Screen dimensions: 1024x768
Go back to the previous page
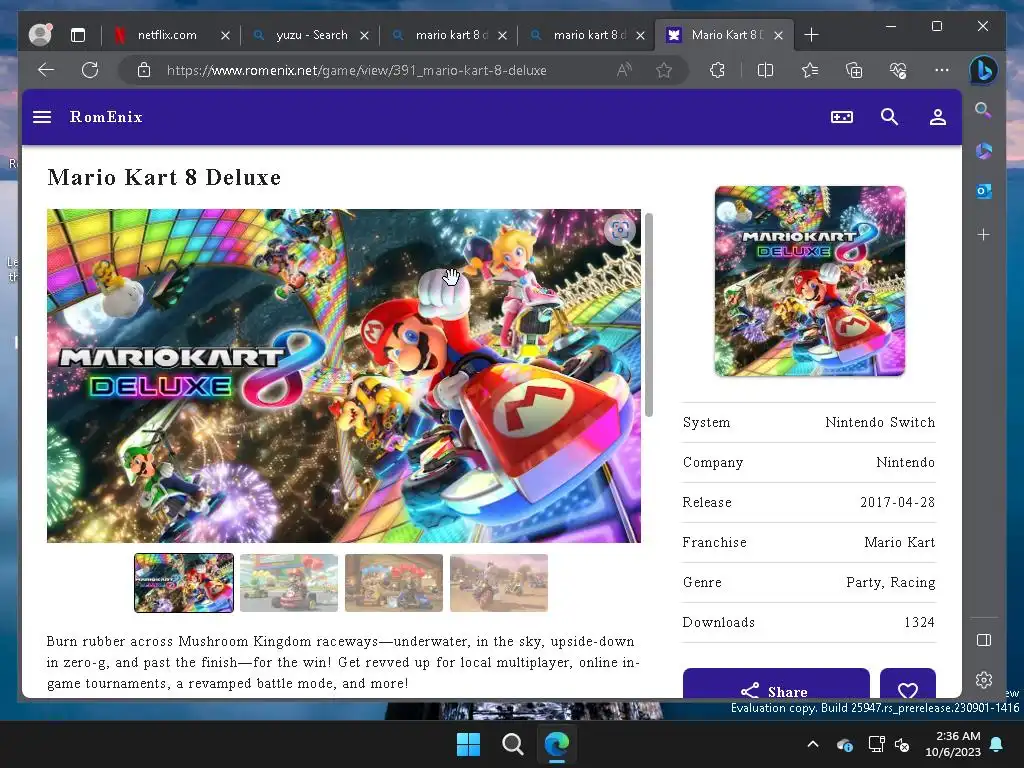[46, 70]
